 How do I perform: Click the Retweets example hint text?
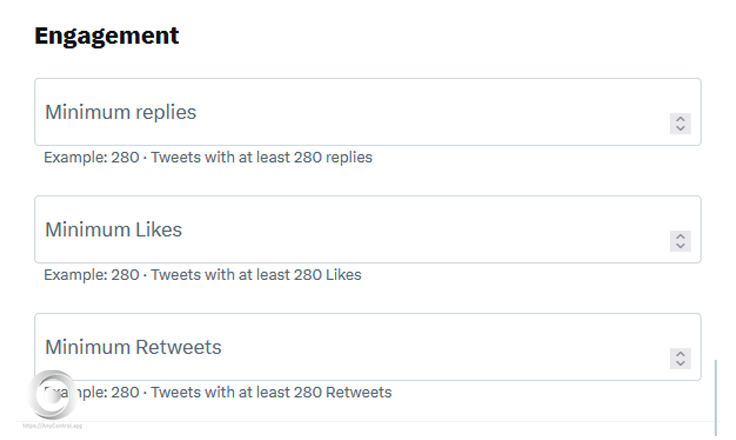coord(230,392)
